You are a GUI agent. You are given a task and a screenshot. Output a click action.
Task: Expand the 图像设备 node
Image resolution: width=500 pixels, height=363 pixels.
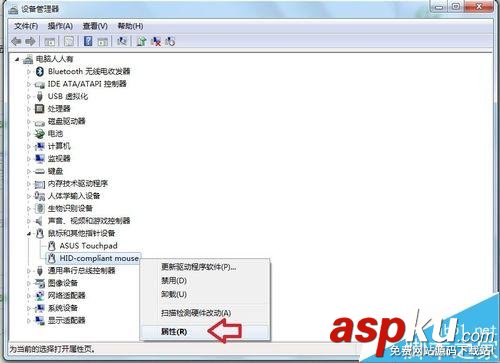point(29,283)
